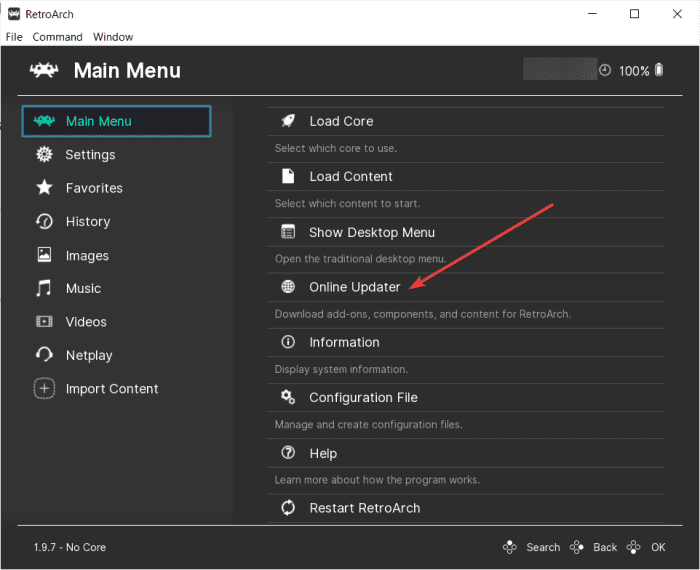Viewport: 700px width, 570px height.
Task: Open Load Core entry
Action: [x=466, y=121]
